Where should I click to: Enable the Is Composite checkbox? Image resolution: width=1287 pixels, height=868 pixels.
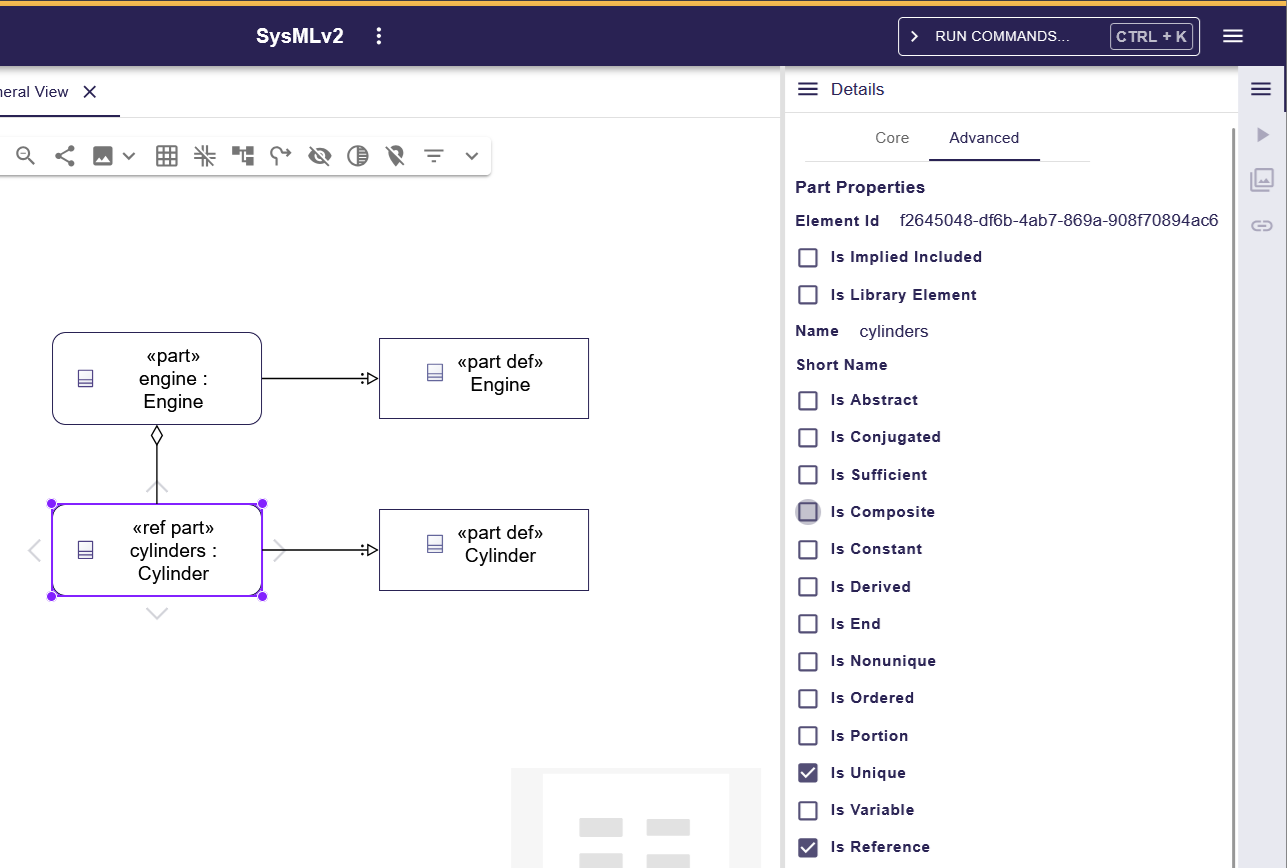tap(808, 512)
